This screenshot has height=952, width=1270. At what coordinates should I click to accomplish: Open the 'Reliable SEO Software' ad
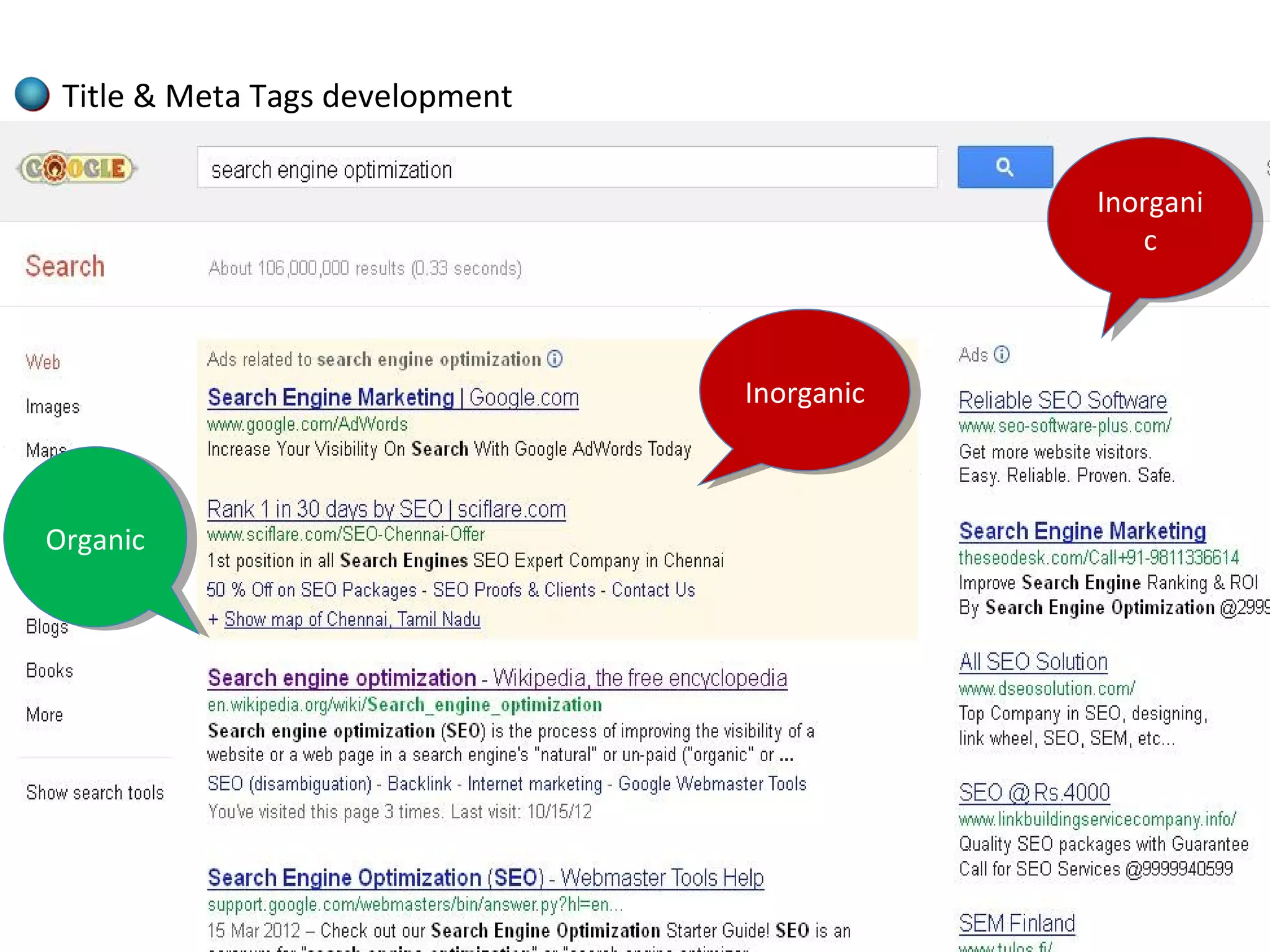(x=1063, y=400)
